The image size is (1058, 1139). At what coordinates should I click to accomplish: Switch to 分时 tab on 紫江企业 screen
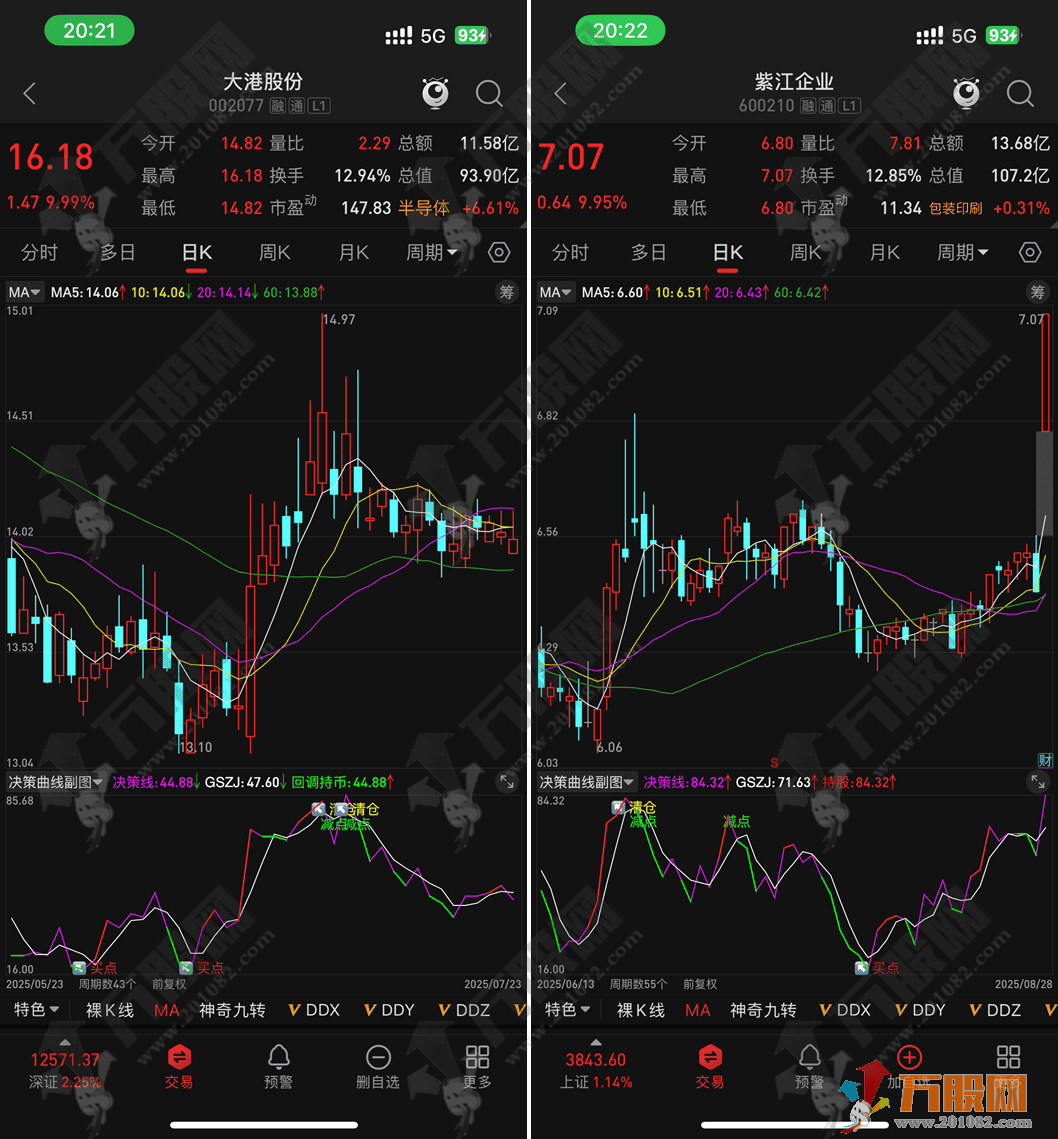tap(570, 252)
